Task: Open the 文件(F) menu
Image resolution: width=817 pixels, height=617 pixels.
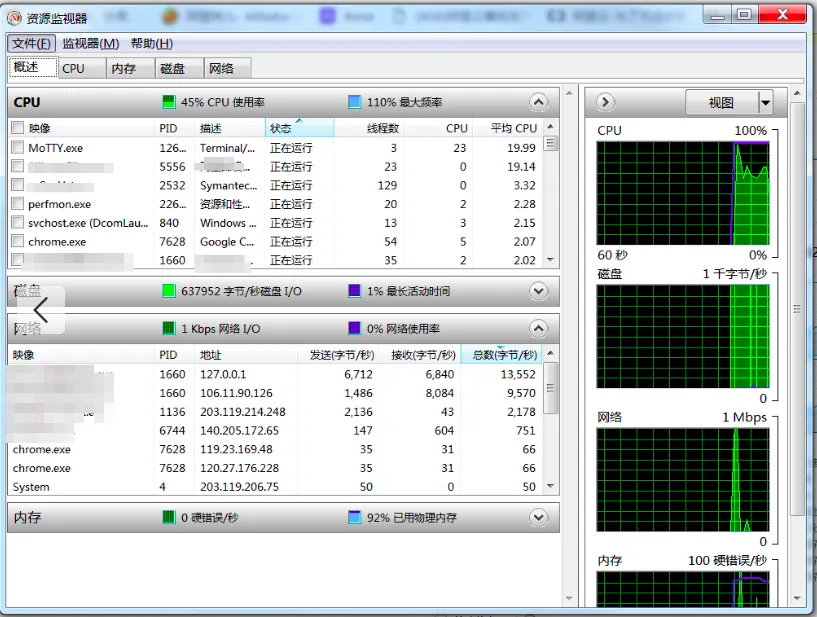Action: [x=31, y=43]
